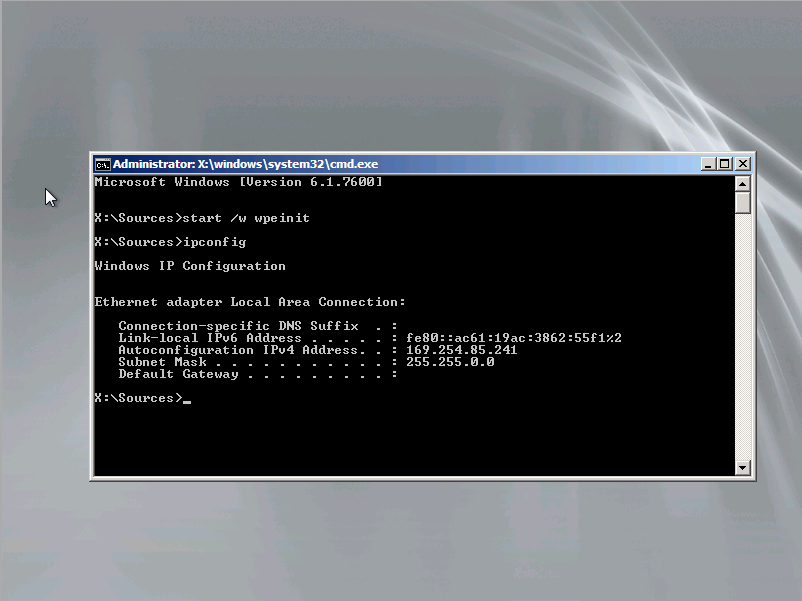Click the subnet mask value 255.255.0.0
Screen dimensions: 802x601
pos(450,362)
